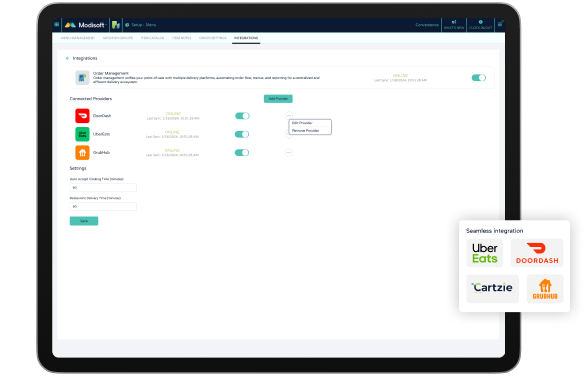Click the UberEats provider icon
587x376 pixels.
click(82, 134)
